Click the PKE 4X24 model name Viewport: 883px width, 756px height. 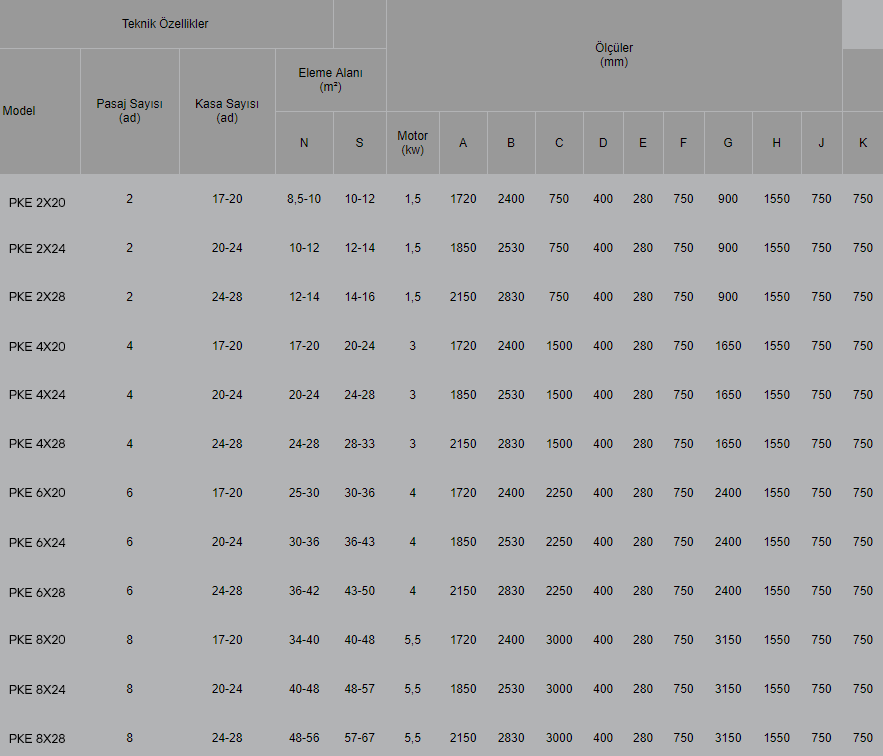(37, 397)
